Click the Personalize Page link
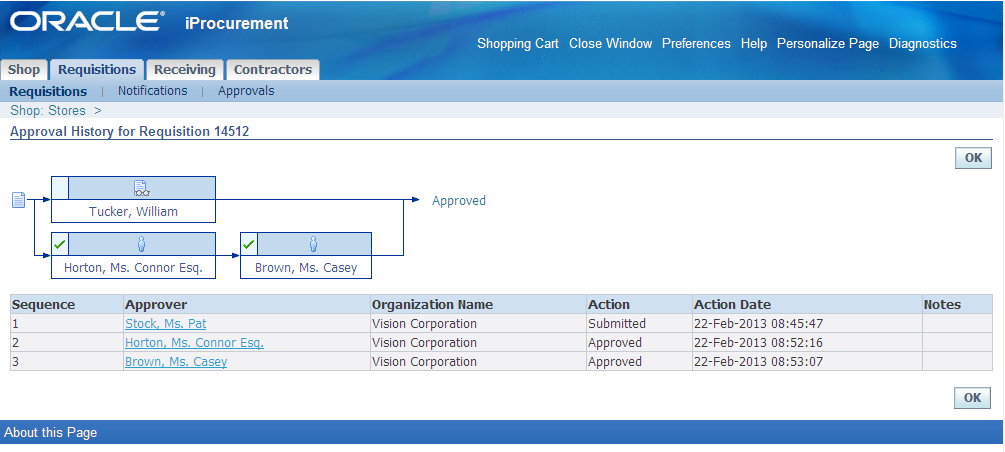This screenshot has width=1005, height=452. tap(828, 44)
